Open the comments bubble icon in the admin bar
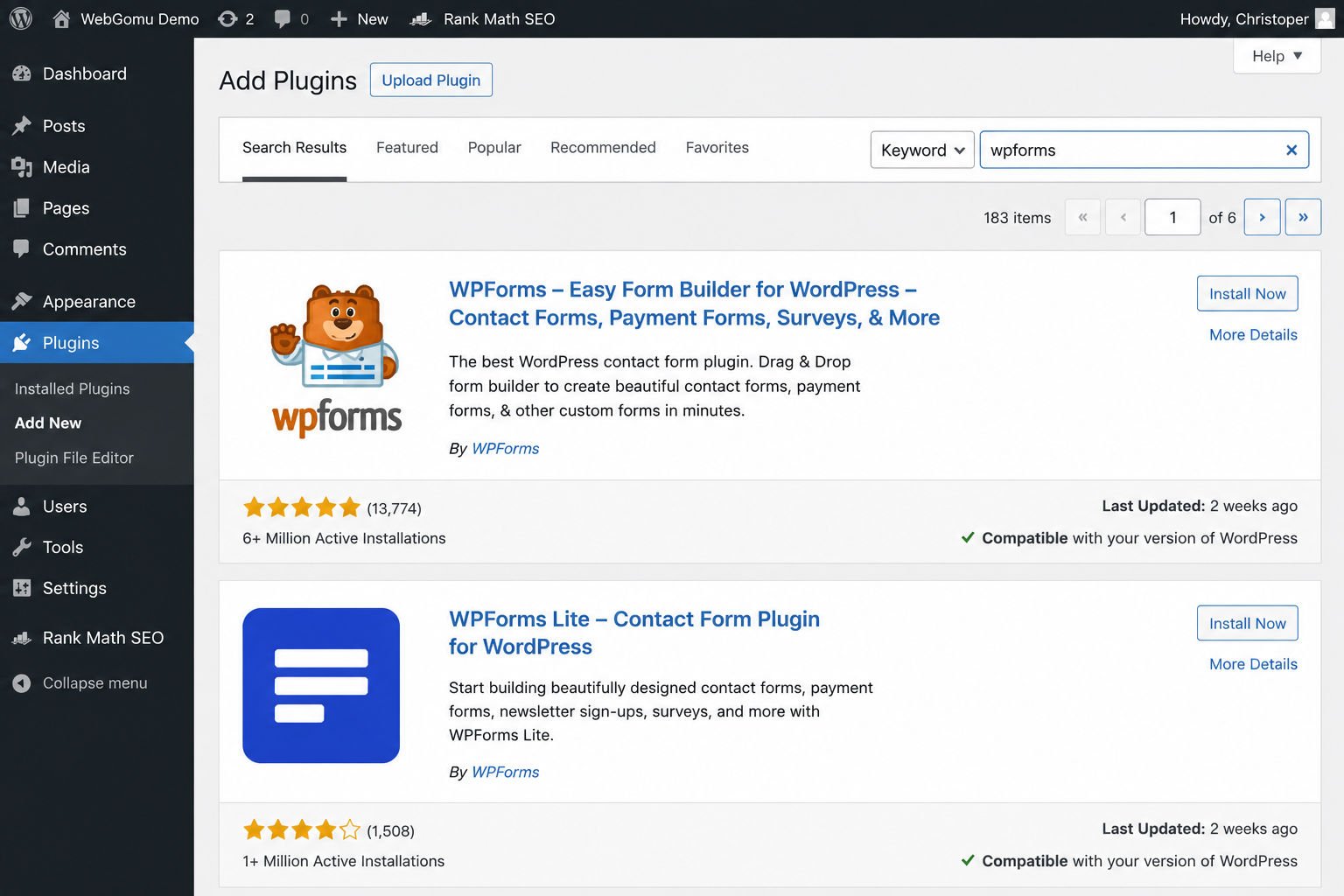The width and height of the screenshot is (1344, 896). (x=283, y=18)
